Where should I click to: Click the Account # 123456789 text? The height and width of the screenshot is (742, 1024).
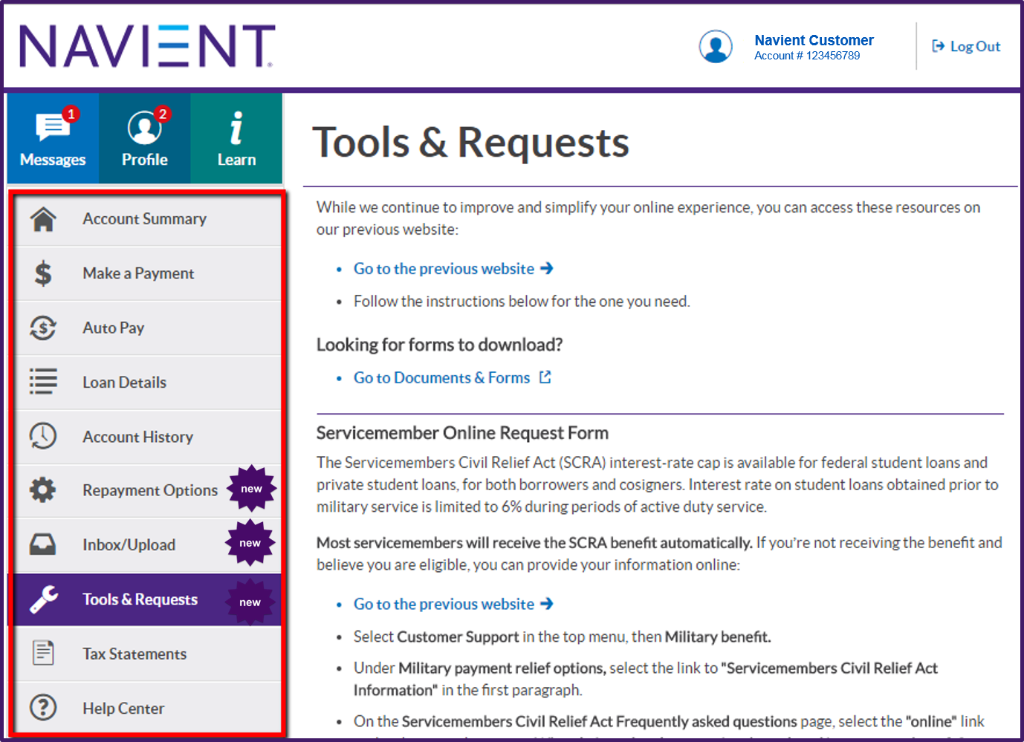(x=807, y=56)
